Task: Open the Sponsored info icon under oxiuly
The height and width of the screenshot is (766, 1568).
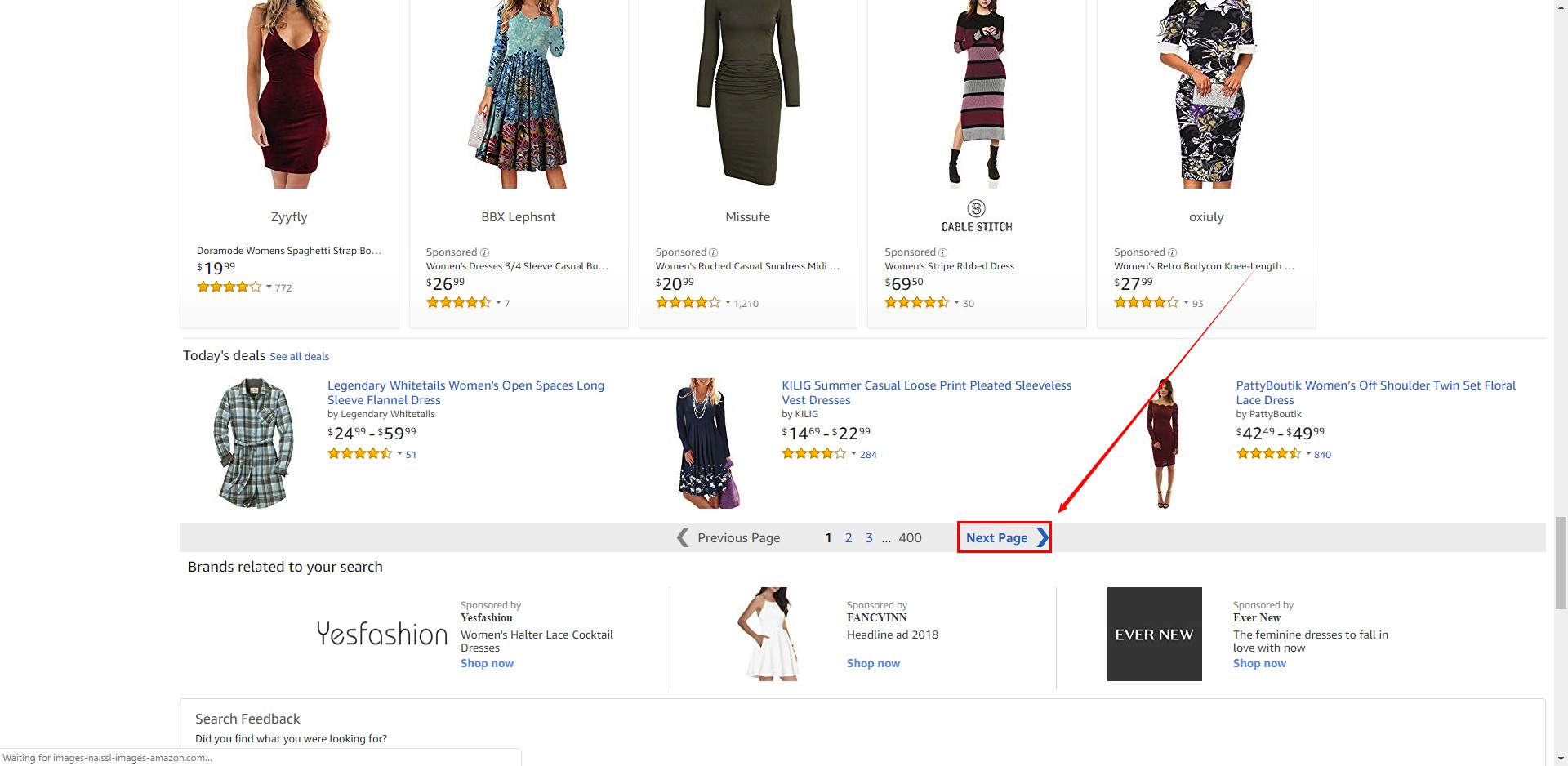Action: (x=1172, y=252)
